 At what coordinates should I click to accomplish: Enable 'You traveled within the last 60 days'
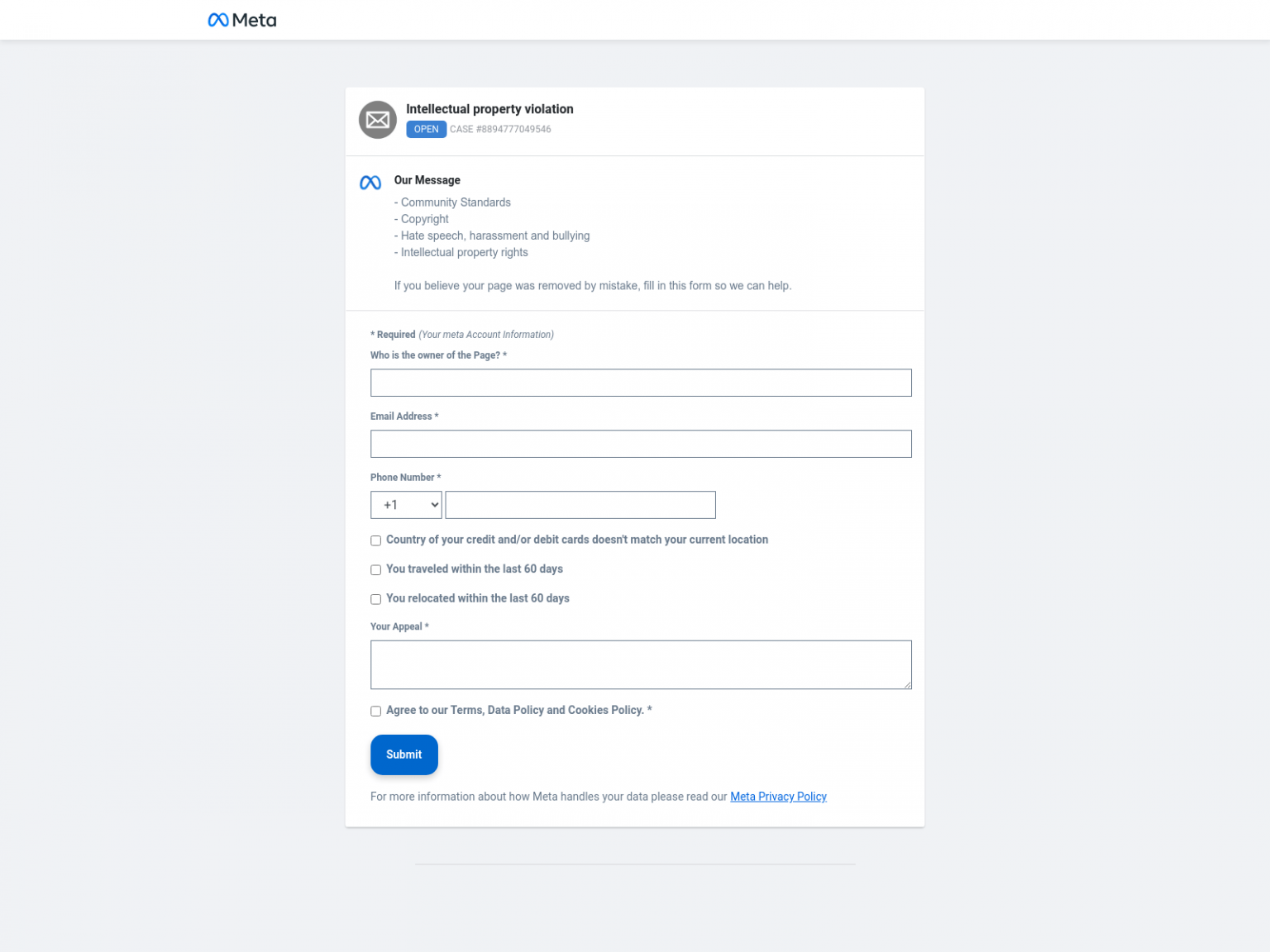pyautogui.click(x=375, y=569)
